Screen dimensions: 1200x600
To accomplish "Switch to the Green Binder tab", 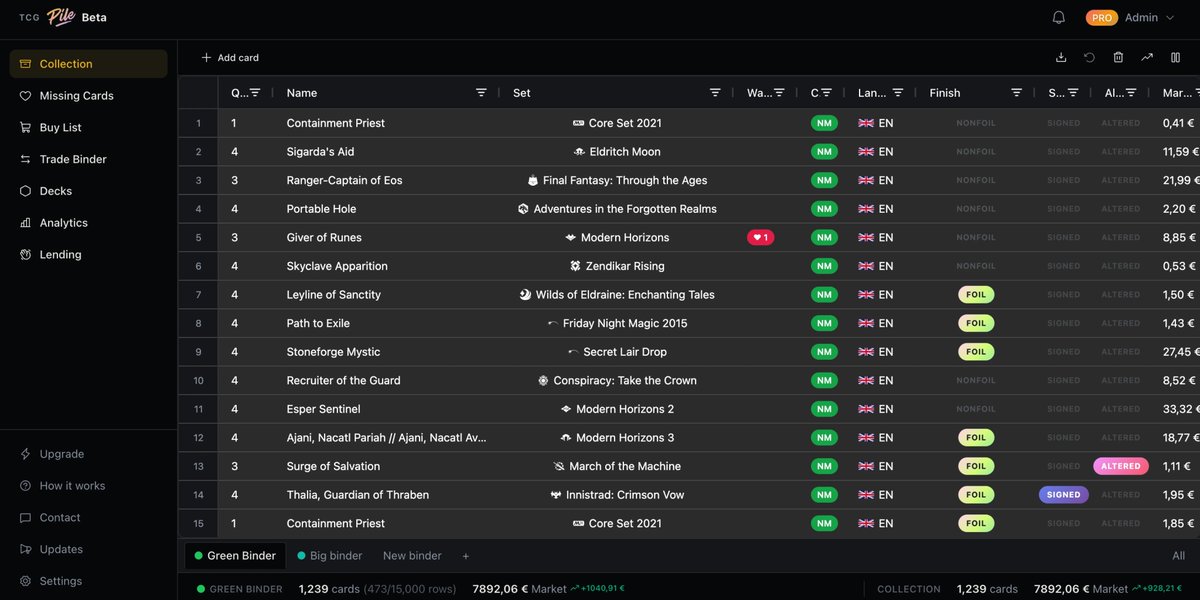I will (x=235, y=556).
